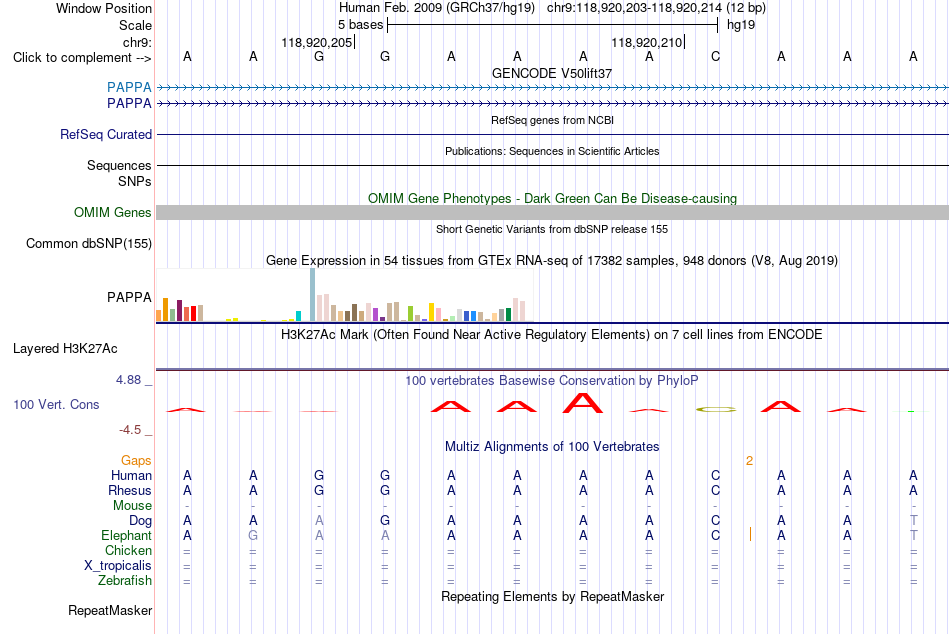This screenshot has height=634, width=950.
Task: Click the Rhesus alignment row label
Action: pyautogui.click(x=130, y=490)
